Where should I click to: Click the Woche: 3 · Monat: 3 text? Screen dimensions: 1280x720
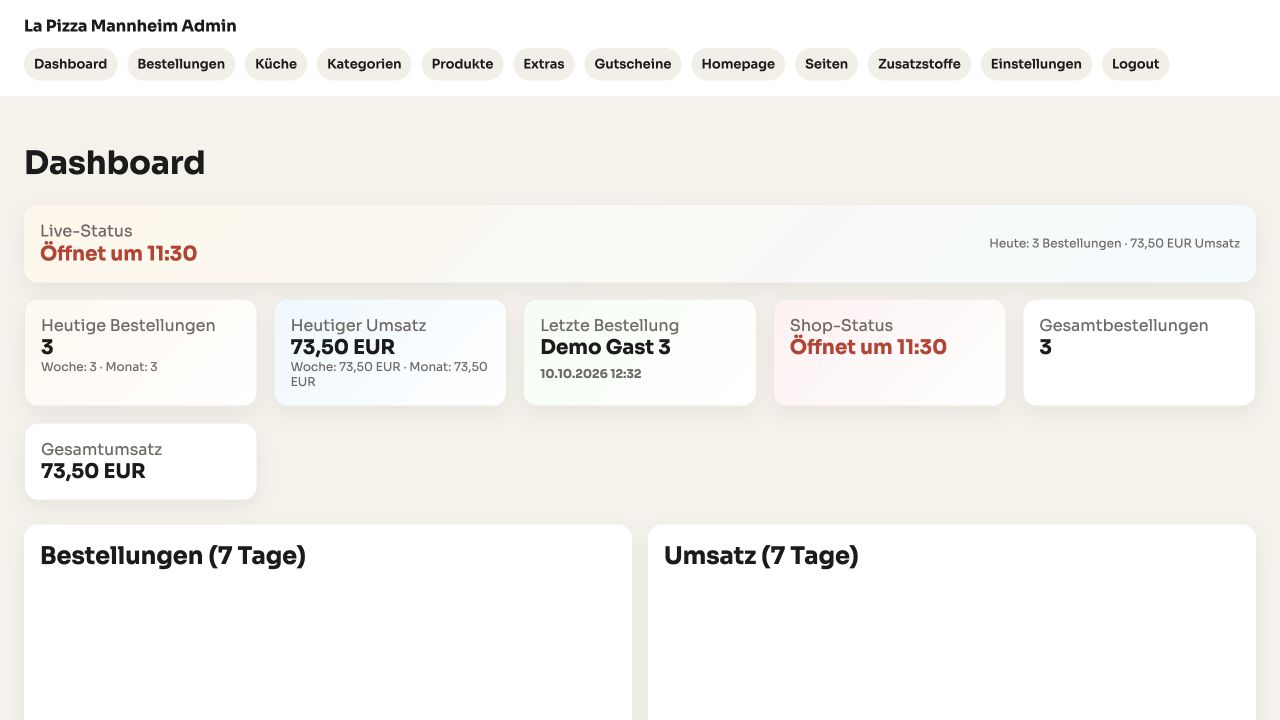[x=99, y=367]
